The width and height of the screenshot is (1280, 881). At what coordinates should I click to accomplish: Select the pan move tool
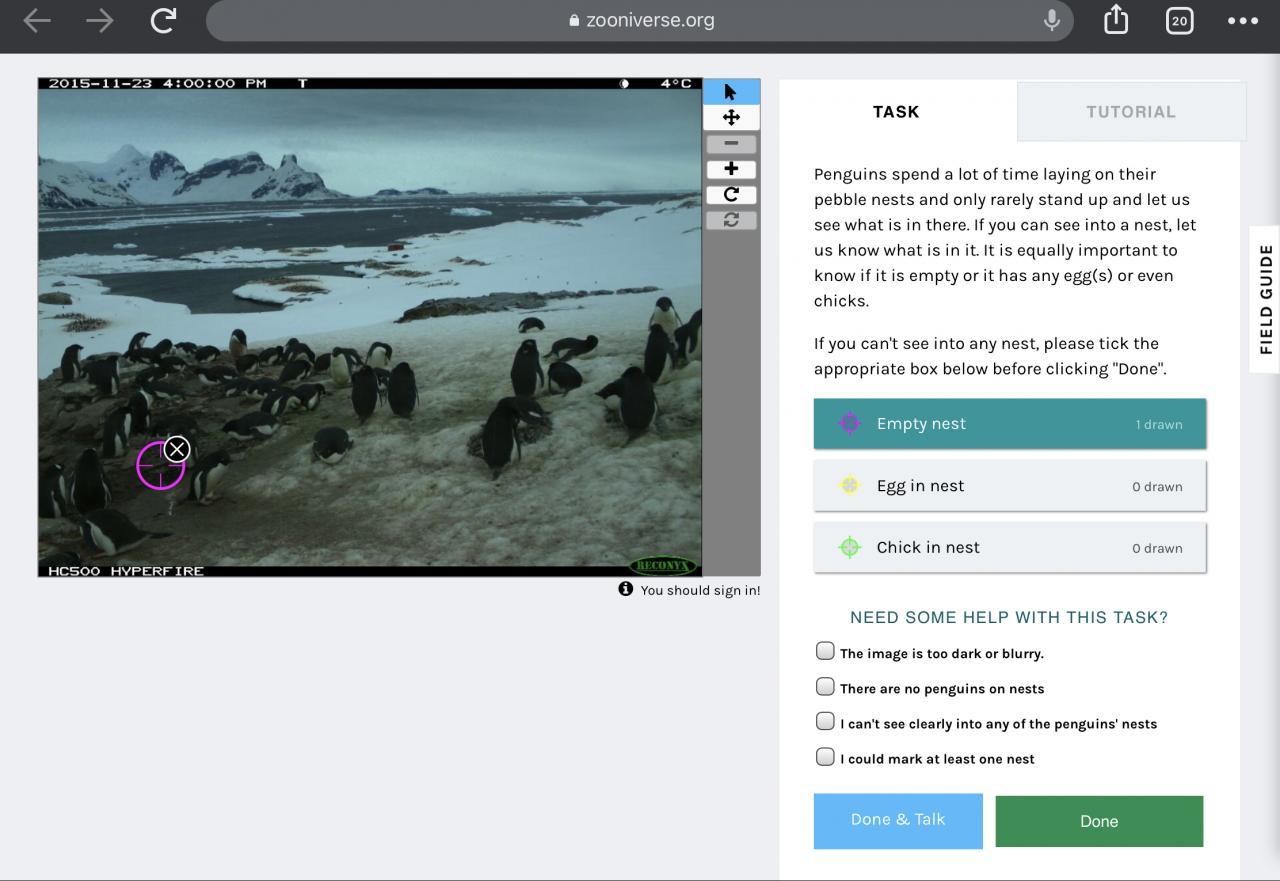pos(731,118)
